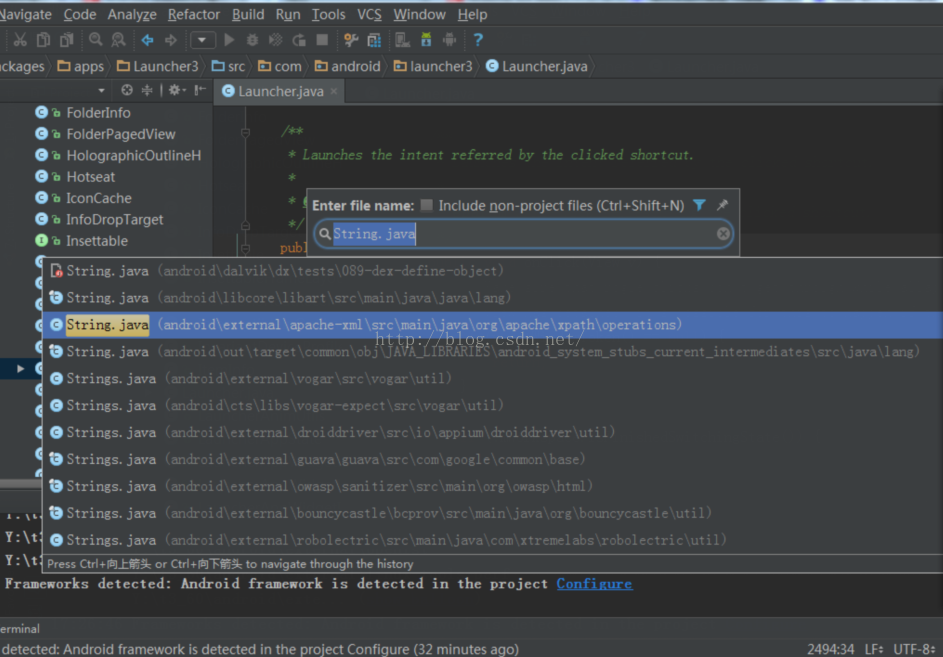Open the file type filter funnel
This screenshot has height=657, width=943.
[x=699, y=205]
